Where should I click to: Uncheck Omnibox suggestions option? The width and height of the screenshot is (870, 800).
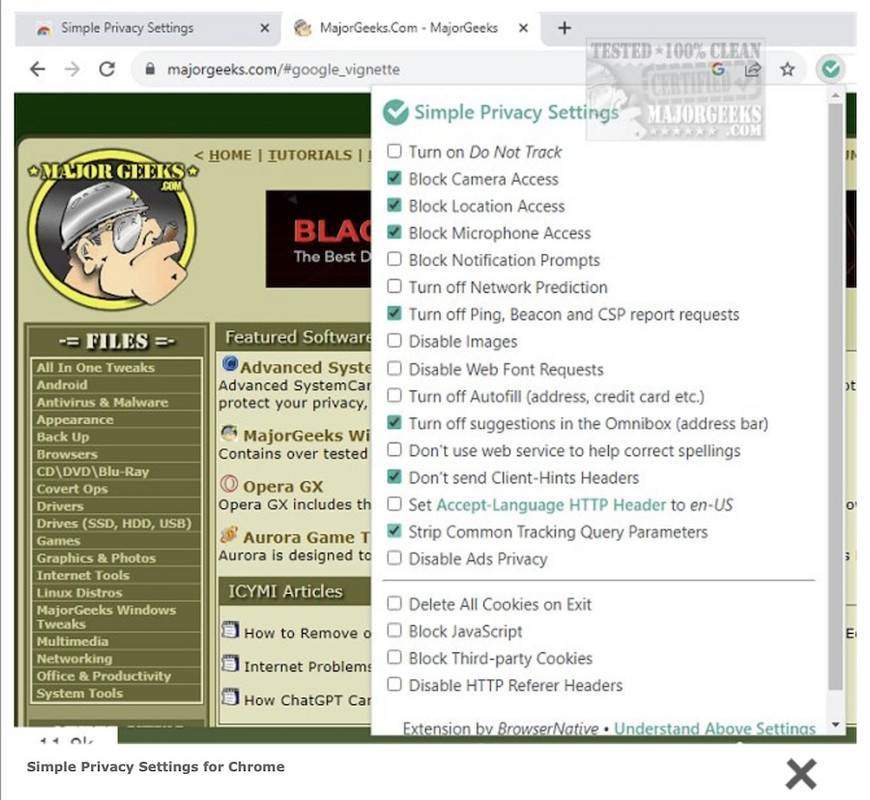tap(394, 423)
